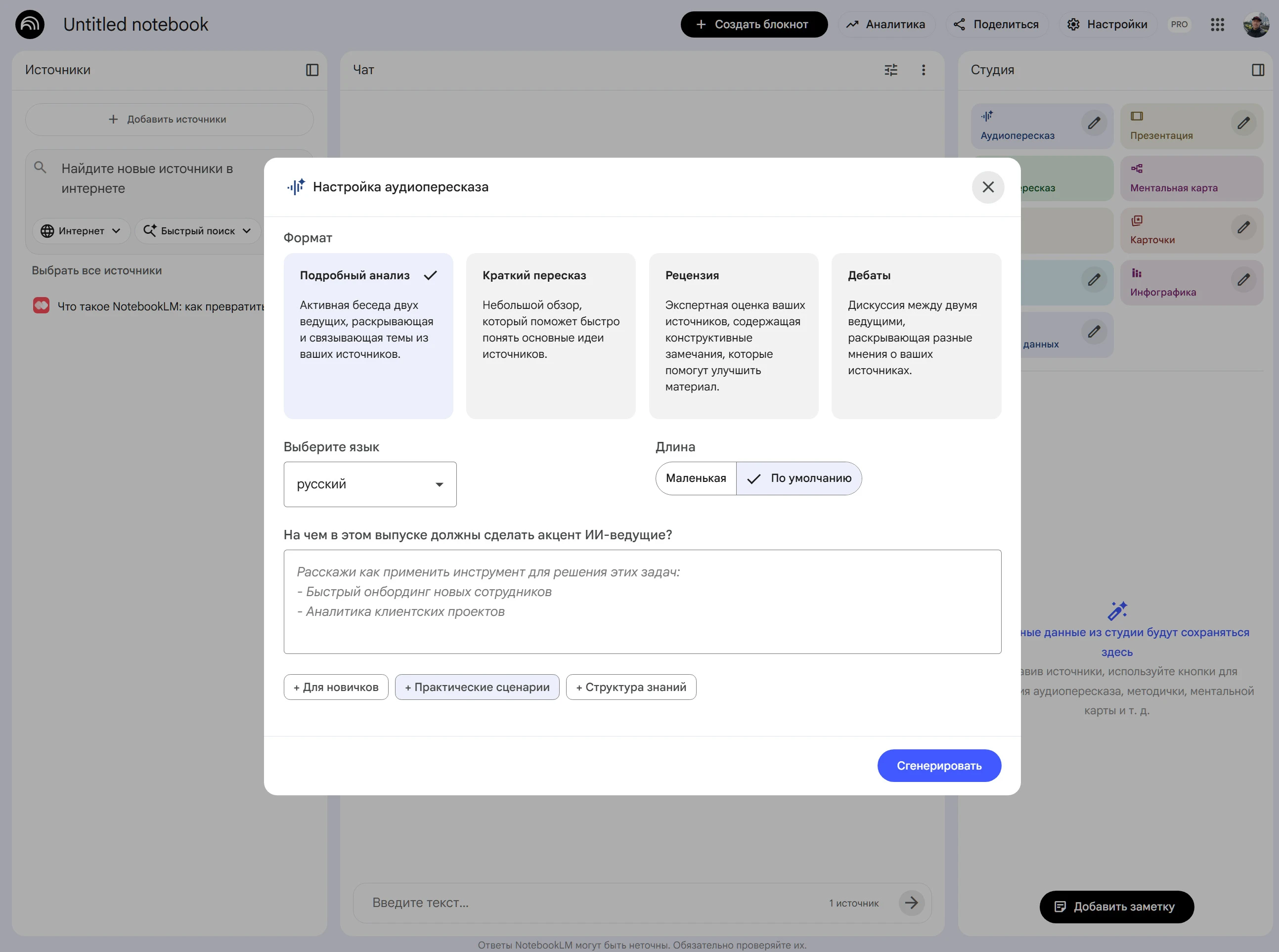Collapse the Studio panel icon
This screenshot has width=1279, height=952.
click(x=1258, y=70)
